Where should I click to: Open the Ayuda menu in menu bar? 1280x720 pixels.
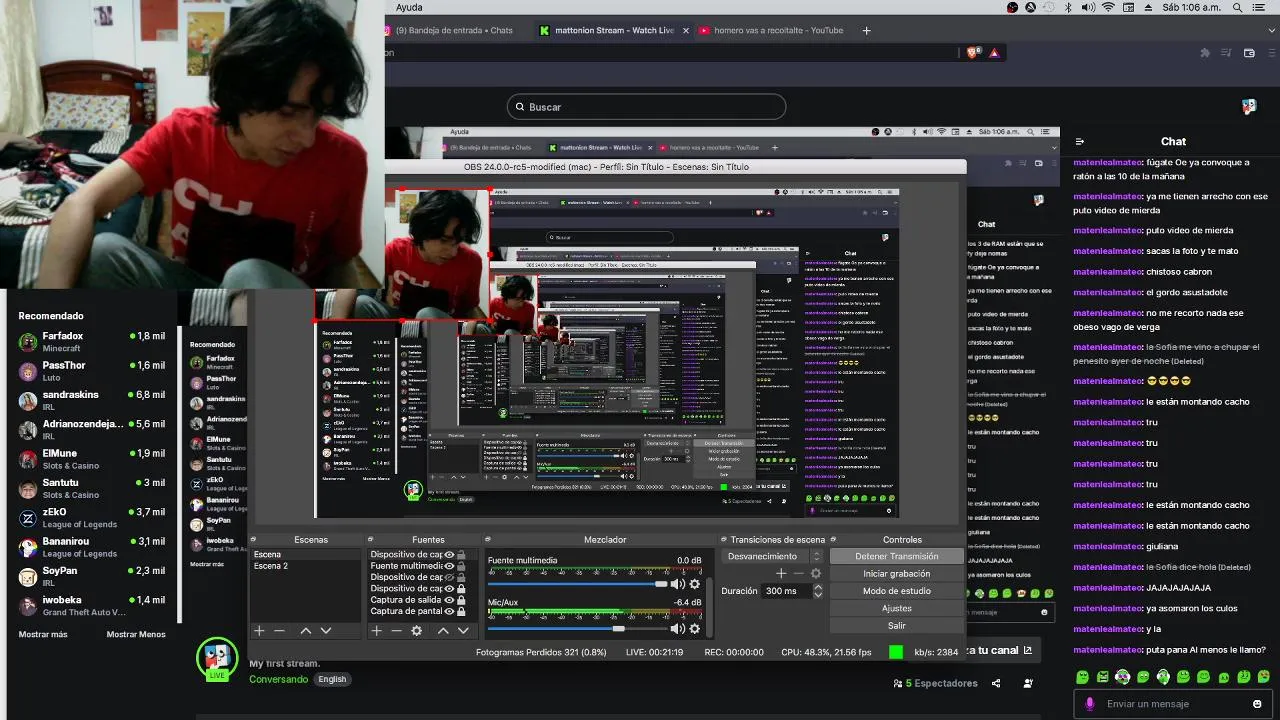pyautogui.click(x=409, y=7)
